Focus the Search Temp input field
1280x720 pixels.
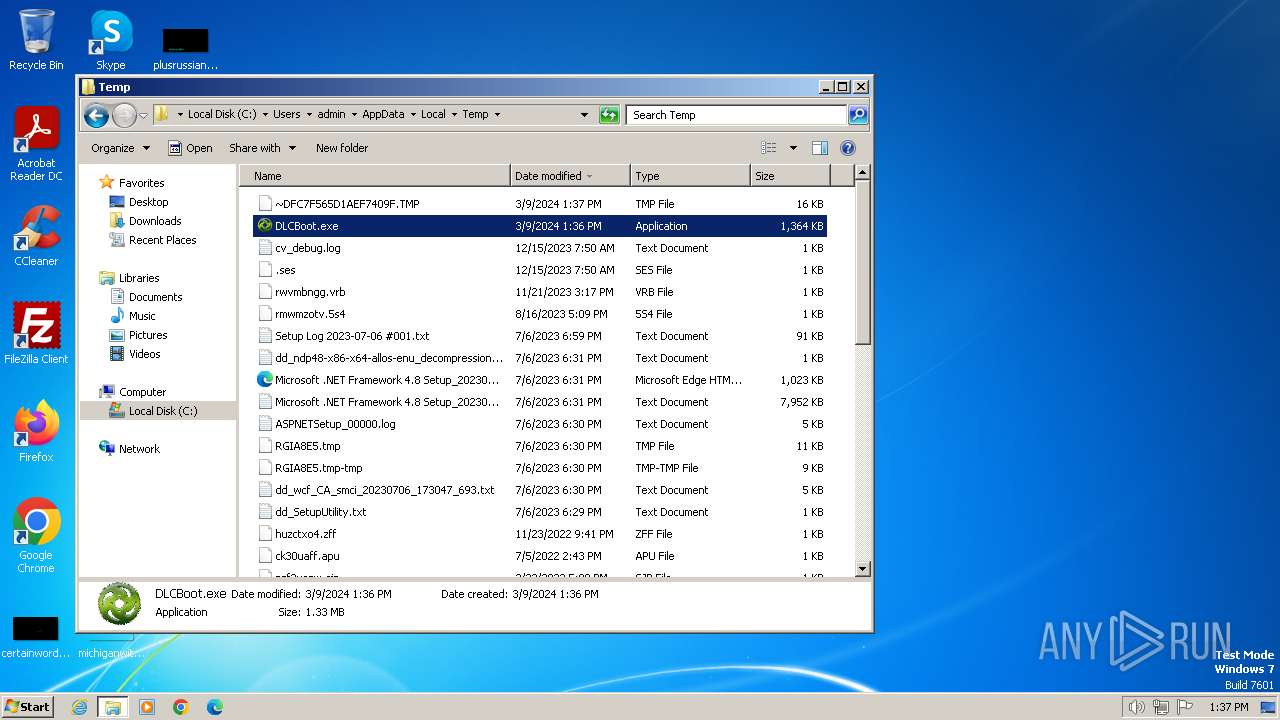737,115
